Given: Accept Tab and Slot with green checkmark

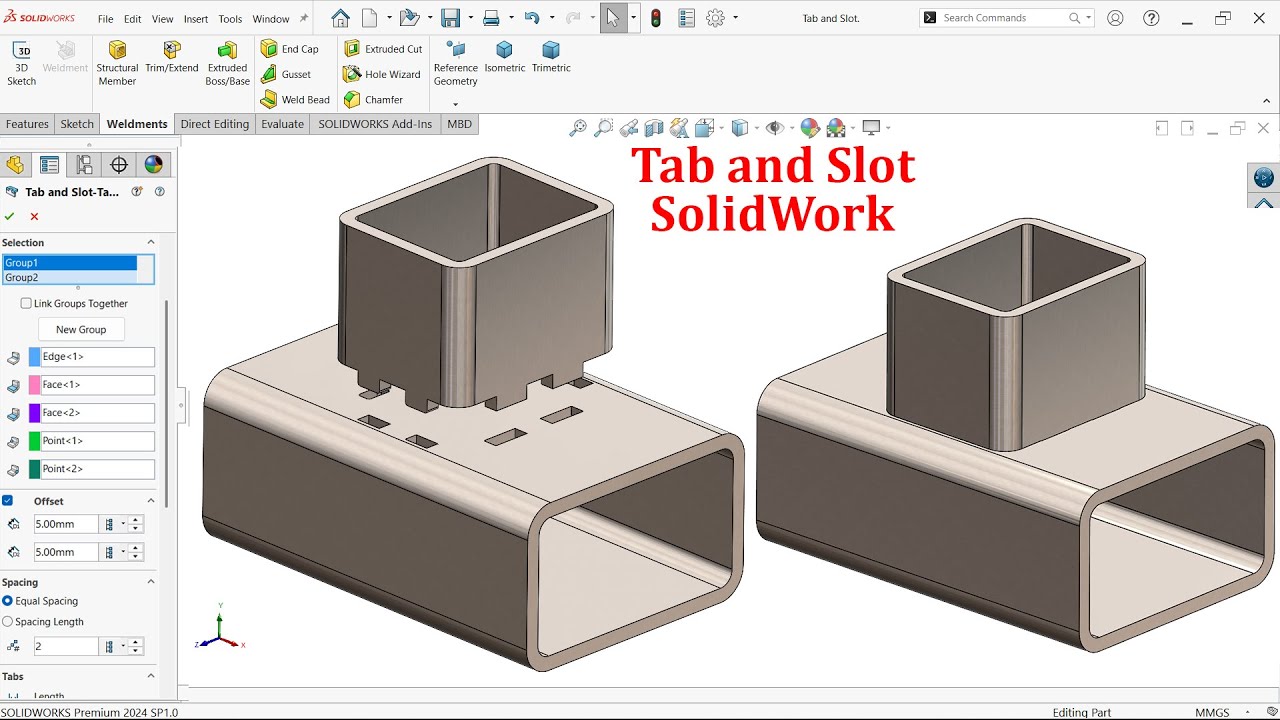Looking at the screenshot, I should (x=10, y=216).
